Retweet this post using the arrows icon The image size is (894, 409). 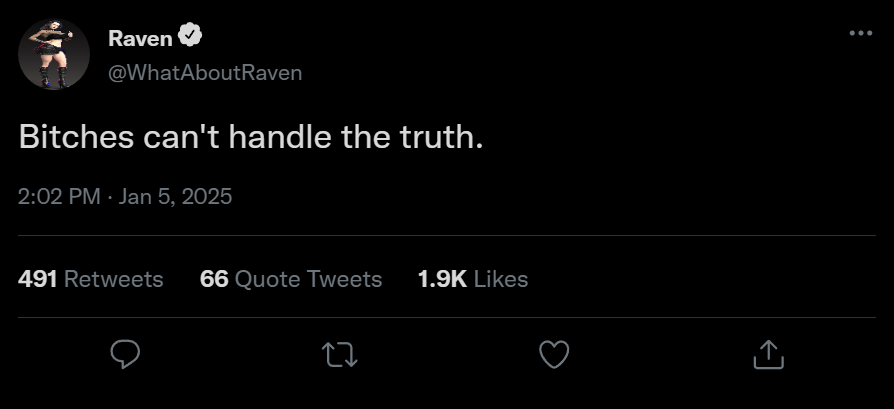point(340,354)
